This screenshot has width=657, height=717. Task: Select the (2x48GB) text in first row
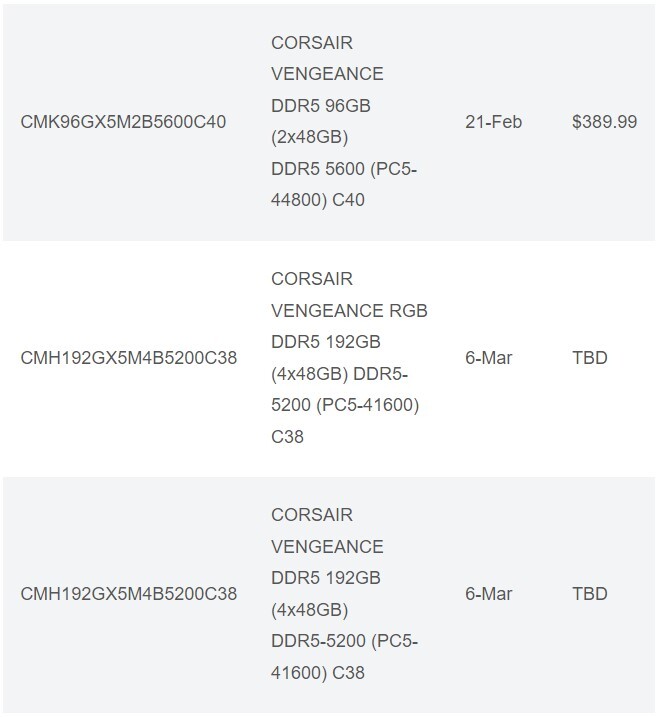310,137
